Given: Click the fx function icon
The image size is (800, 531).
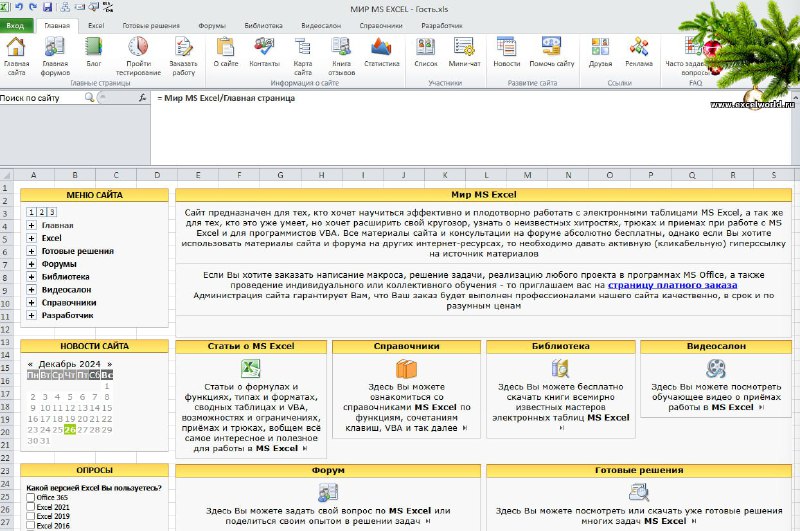Looking at the screenshot, I should pos(142,97).
